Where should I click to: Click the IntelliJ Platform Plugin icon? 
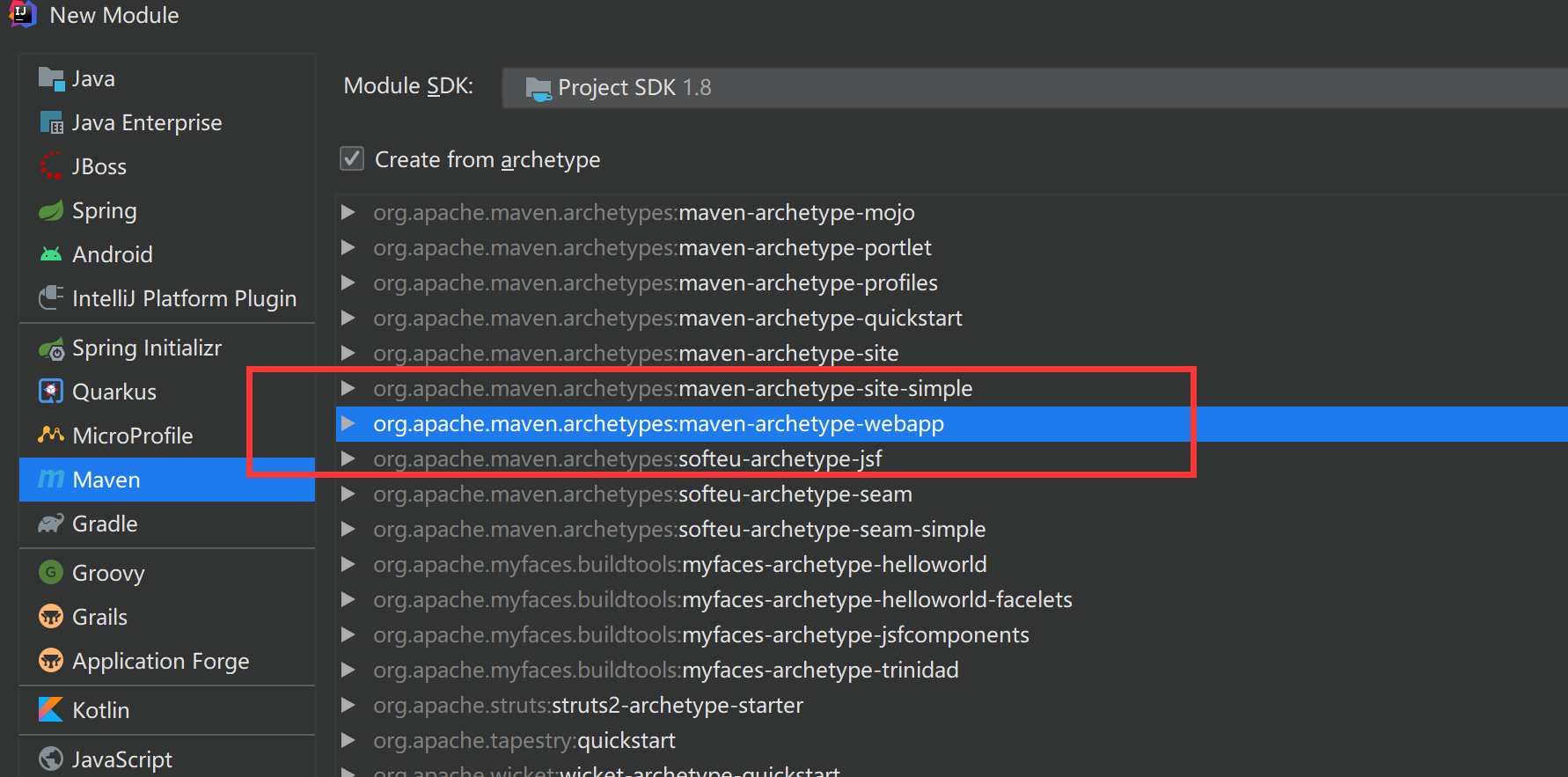[x=51, y=297]
